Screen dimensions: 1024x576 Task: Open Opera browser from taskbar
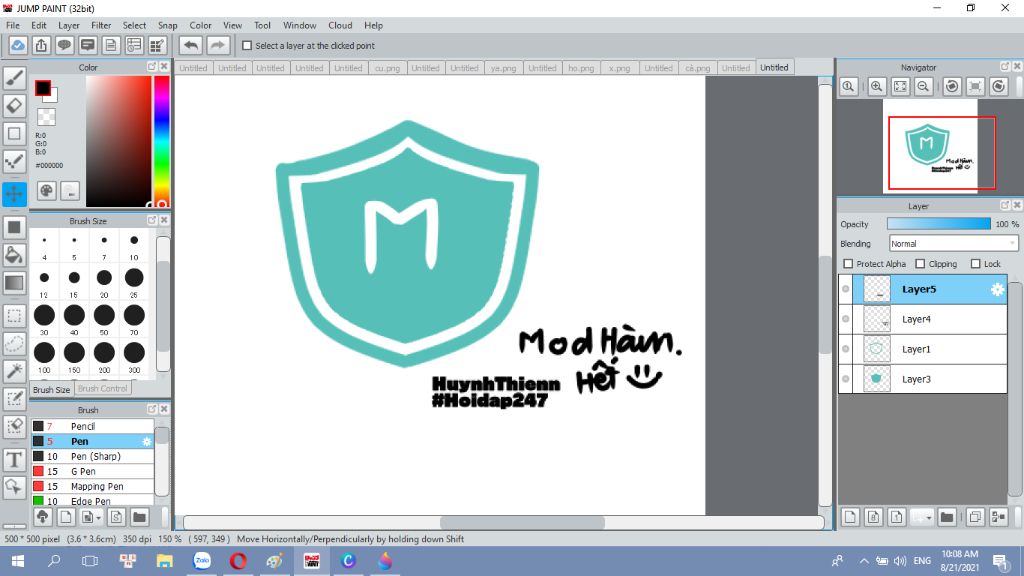point(238,561)
